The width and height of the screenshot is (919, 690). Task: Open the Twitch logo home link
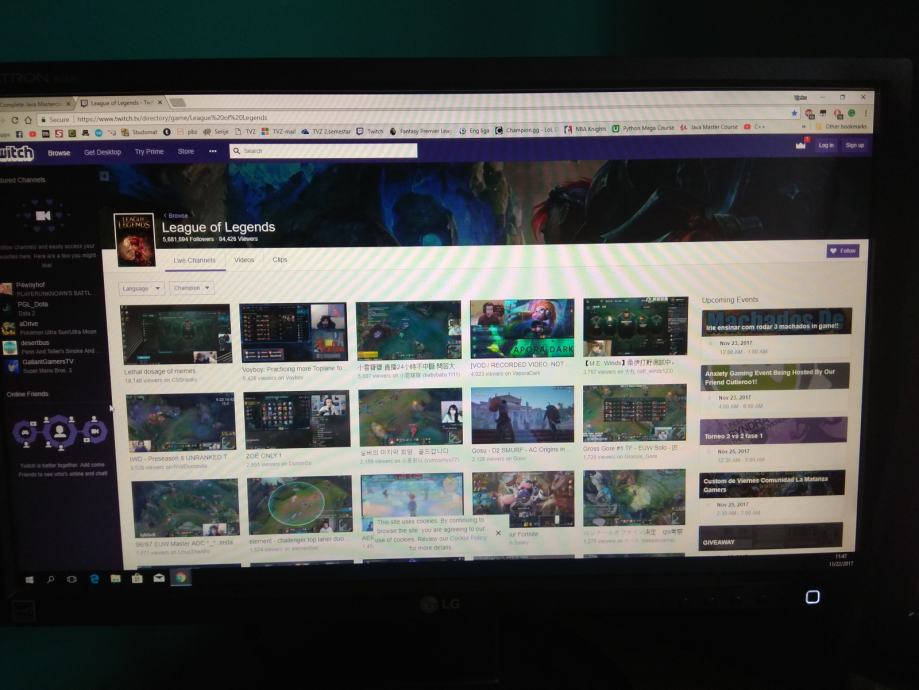(16, 153)
